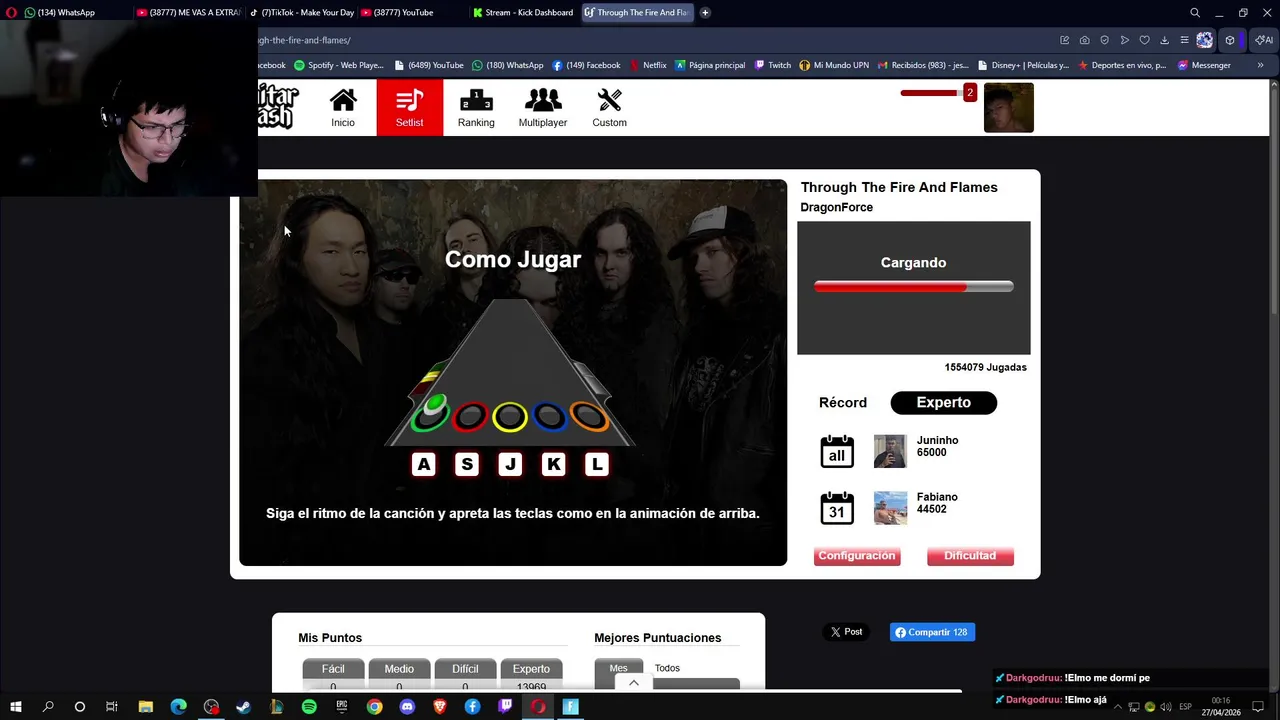Select the Mes tab in Mejores Puntuaciones

pos(619,668)
